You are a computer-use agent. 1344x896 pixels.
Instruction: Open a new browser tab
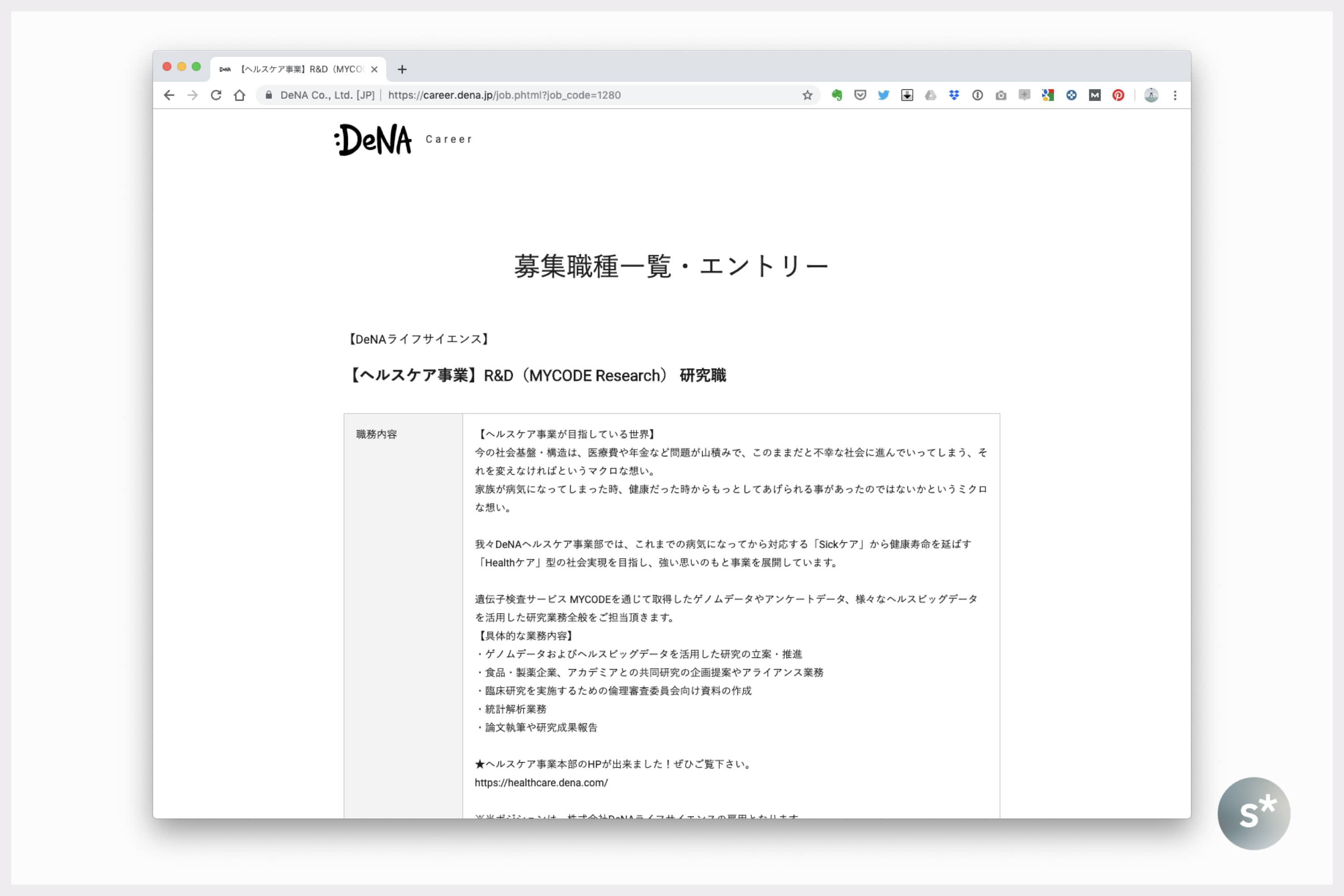[x=402, y=70]
